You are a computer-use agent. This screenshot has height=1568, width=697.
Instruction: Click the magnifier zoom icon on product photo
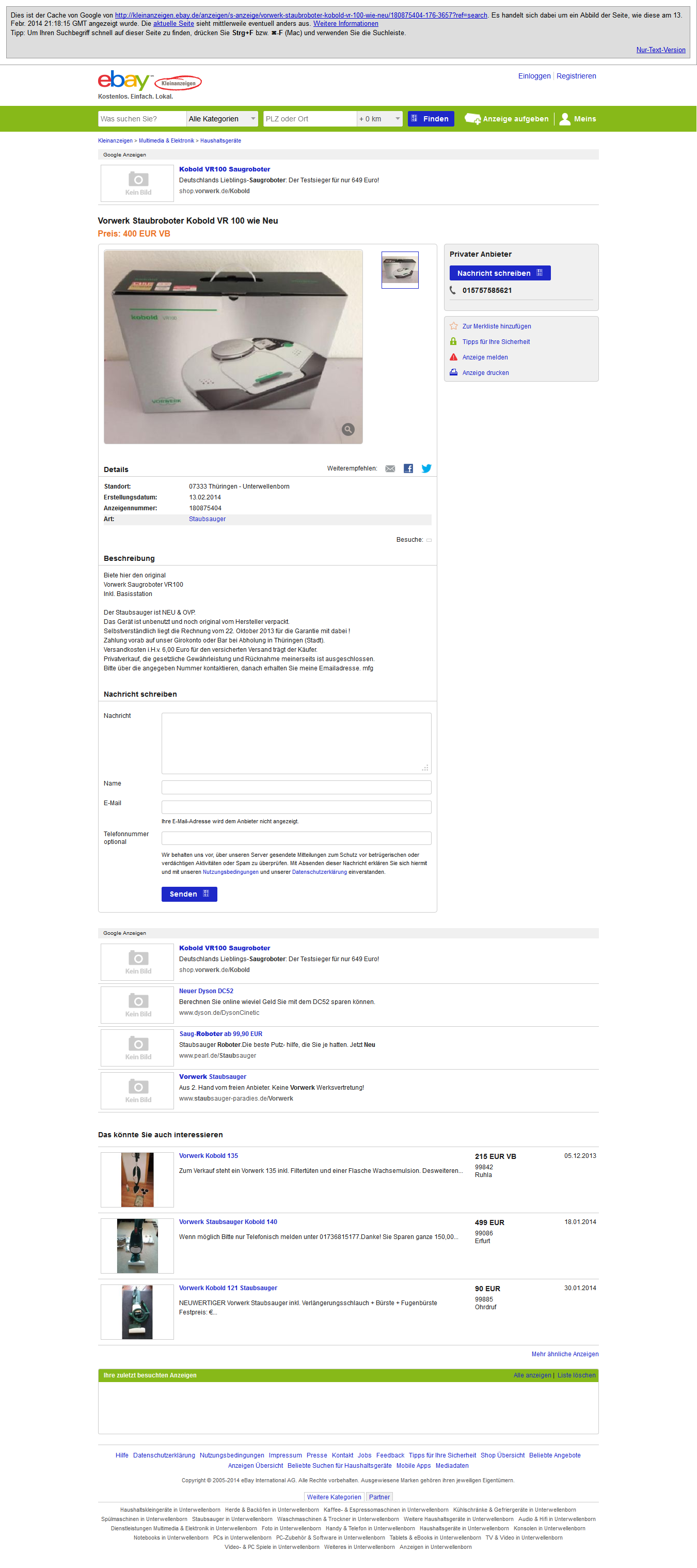[347, 430]
